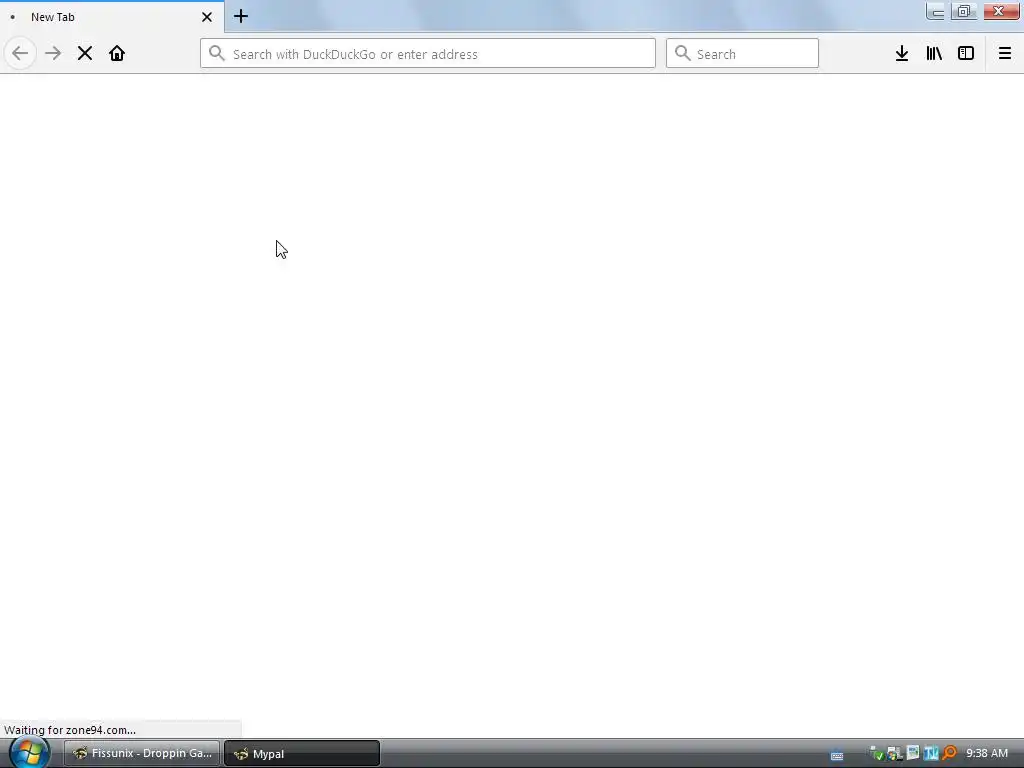Stop loading the page with X button
The width and height of the screenshot is (1024, 768).
click(x=85, y=54)
